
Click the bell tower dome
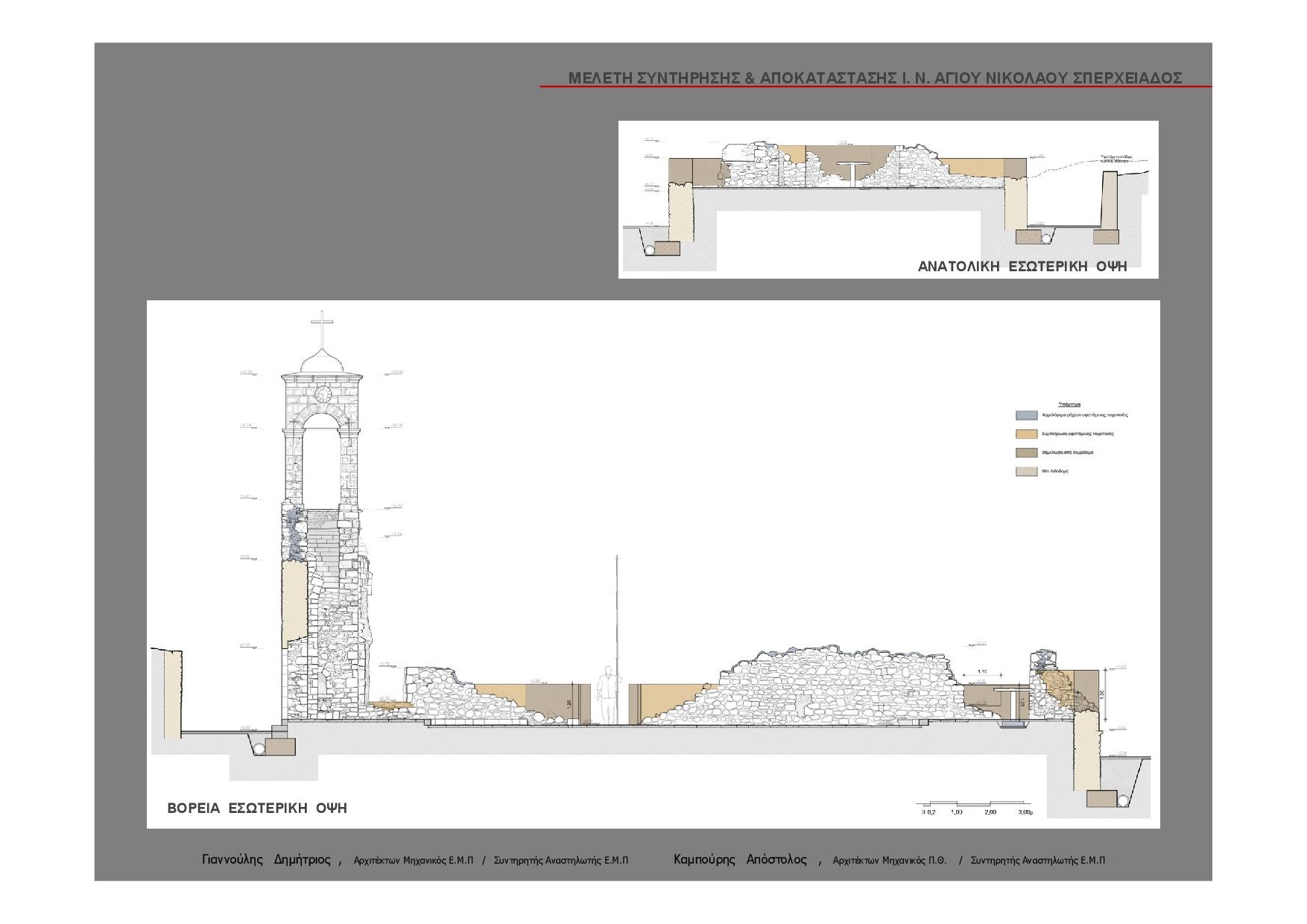tap(322, 362)
